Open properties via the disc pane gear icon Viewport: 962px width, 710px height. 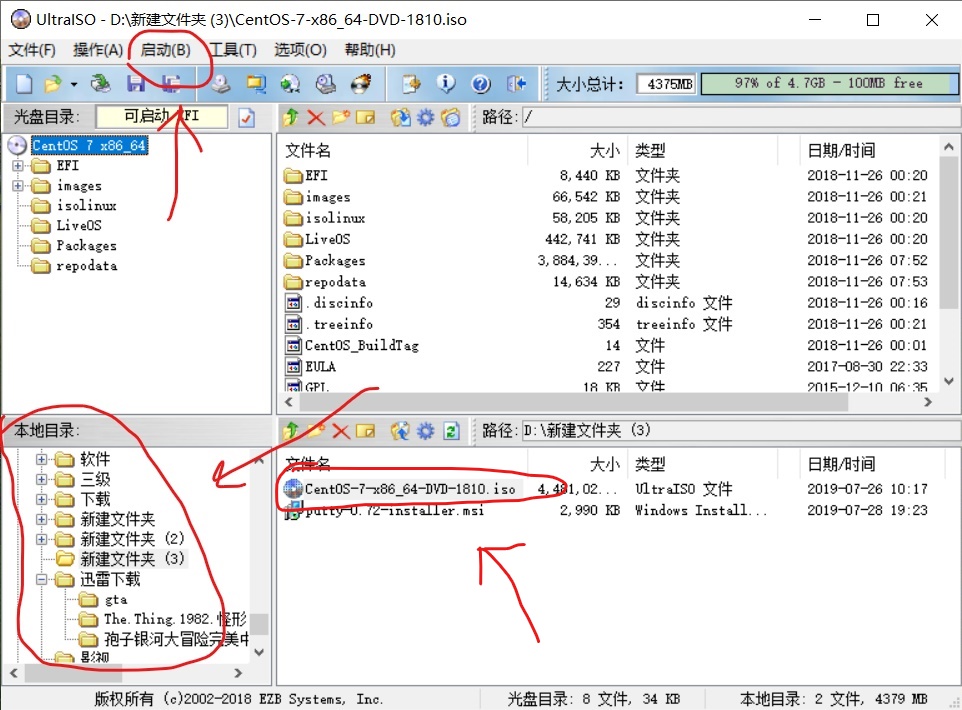coord(425,117)
